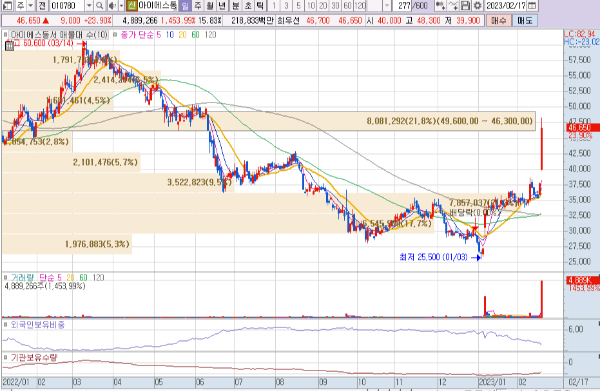This screenshot has height=391, width=600.
Task: Click the stock name 아이에스동
Action: 157,5
